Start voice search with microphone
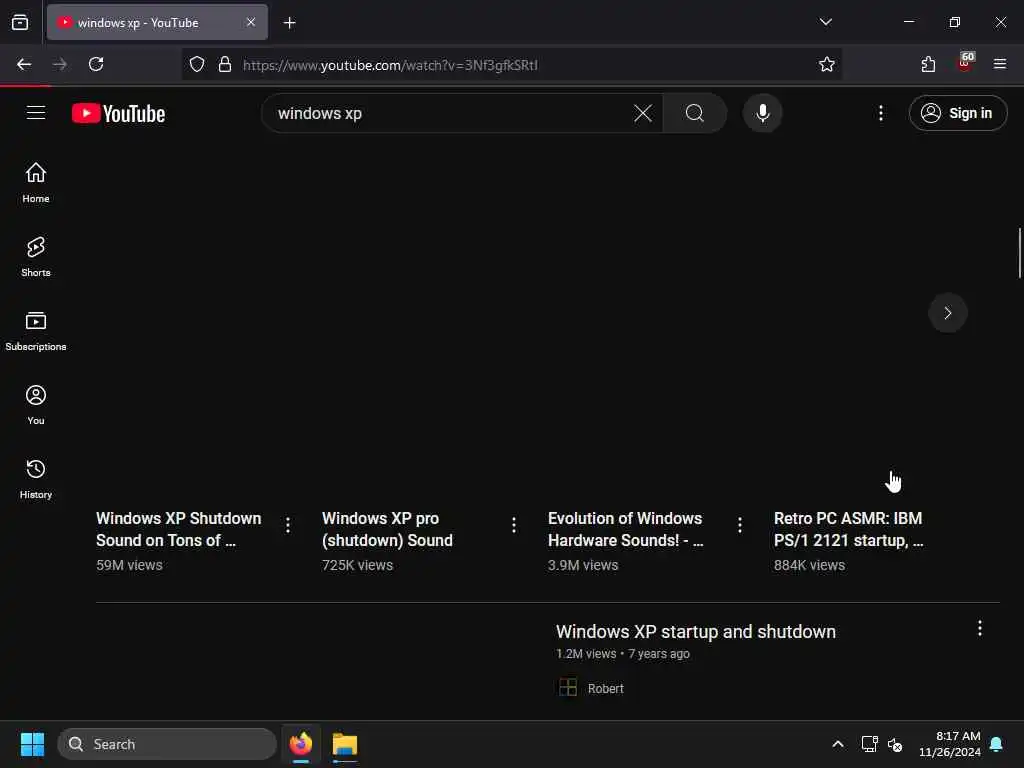The width and height of the screenshot is (1024, 768). click(x=763, y=113)
